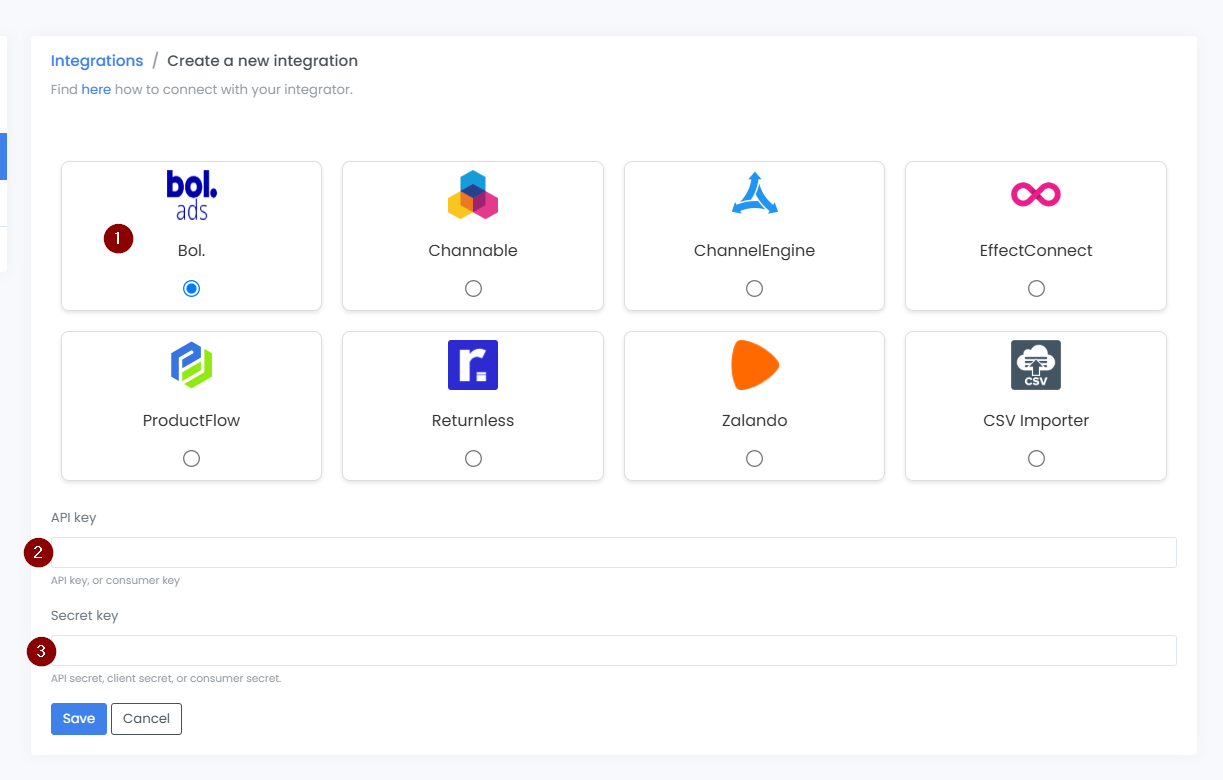Click the Bol. ads logo icon

coord(191,195)
